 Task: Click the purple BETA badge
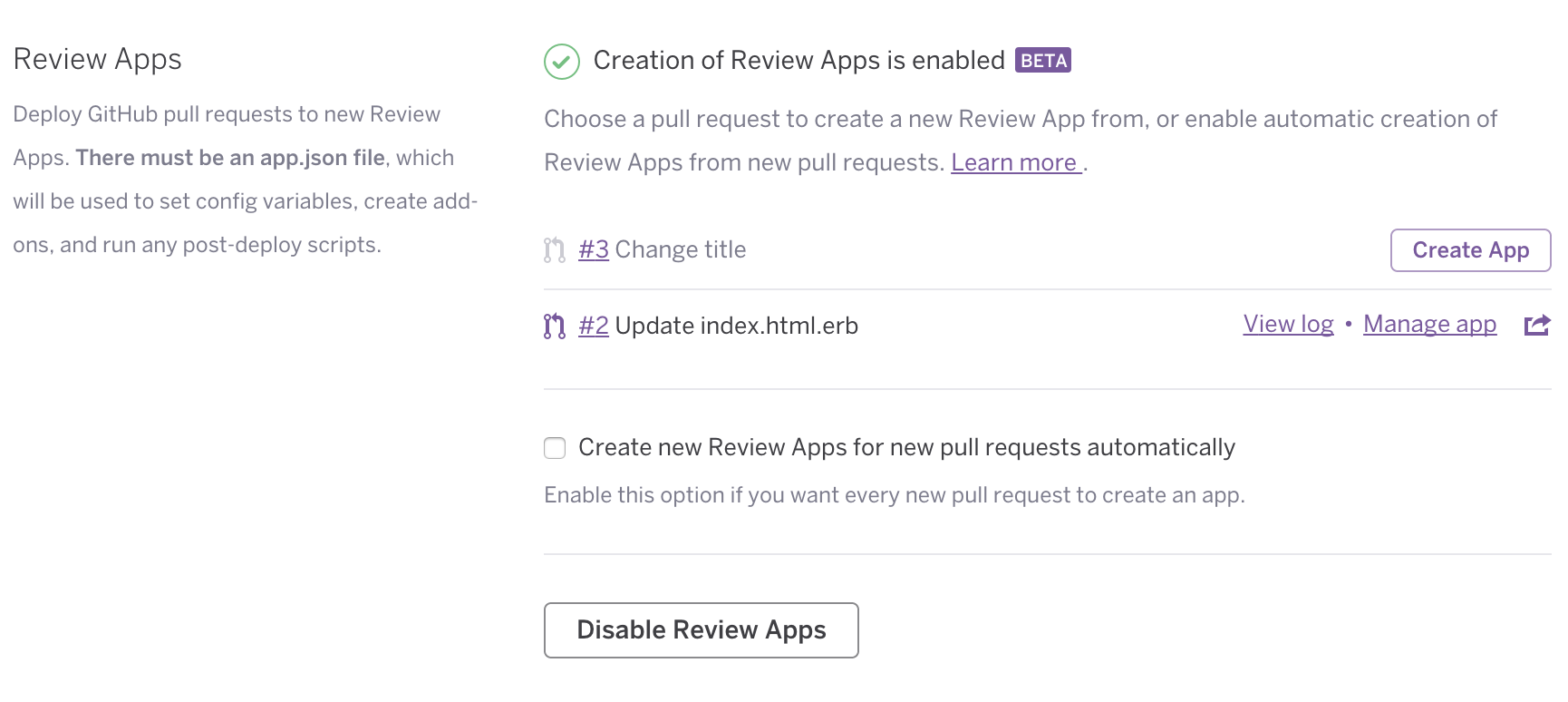click(1044, 60)
